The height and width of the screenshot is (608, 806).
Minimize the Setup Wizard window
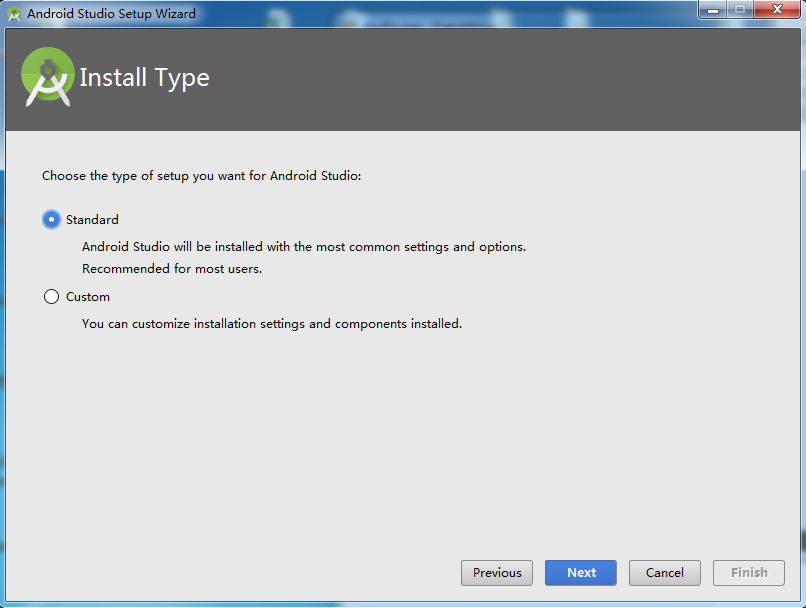pos(712,9)
